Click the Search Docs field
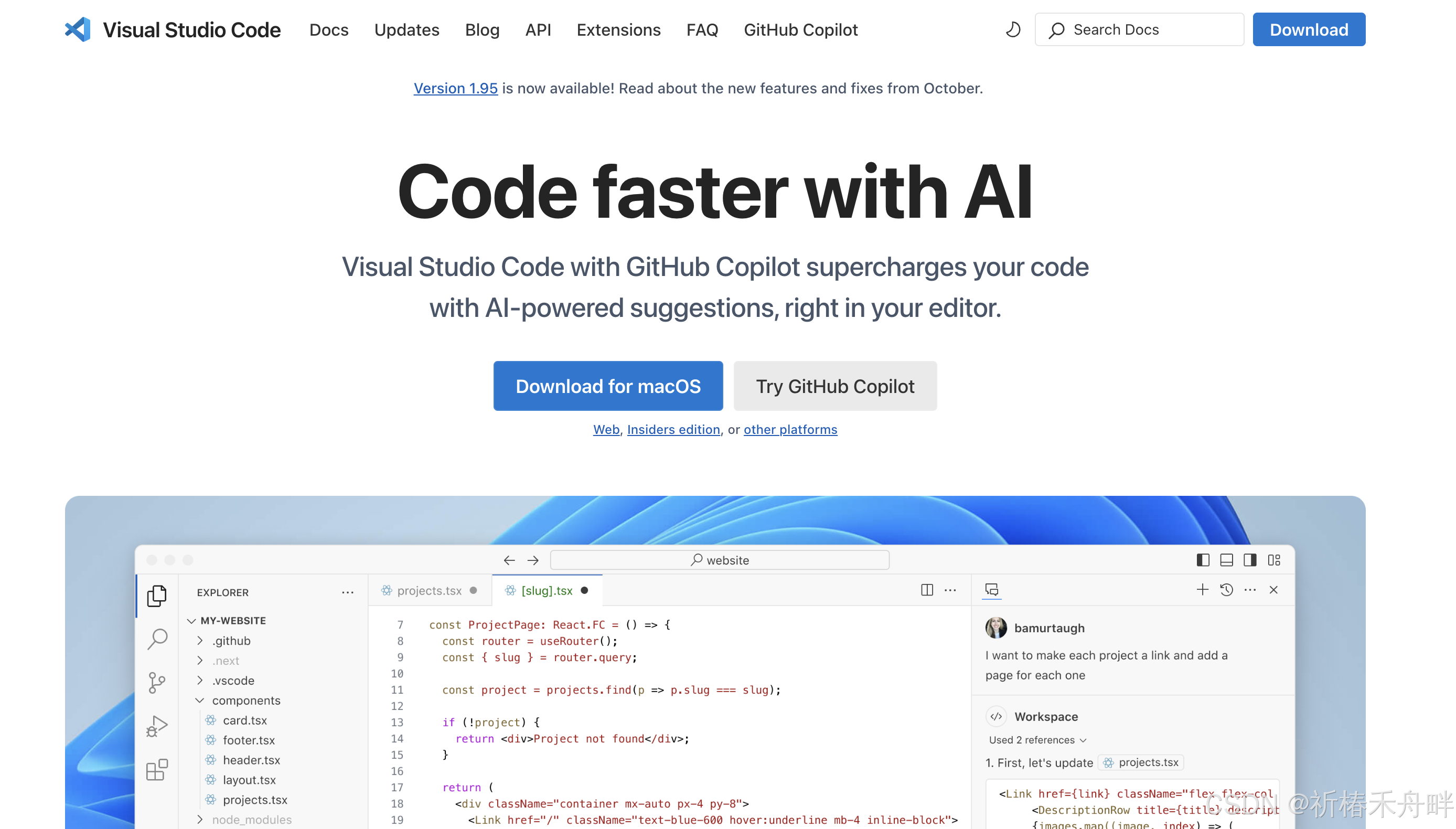1456x829 pixels. tap(1139, 29)
